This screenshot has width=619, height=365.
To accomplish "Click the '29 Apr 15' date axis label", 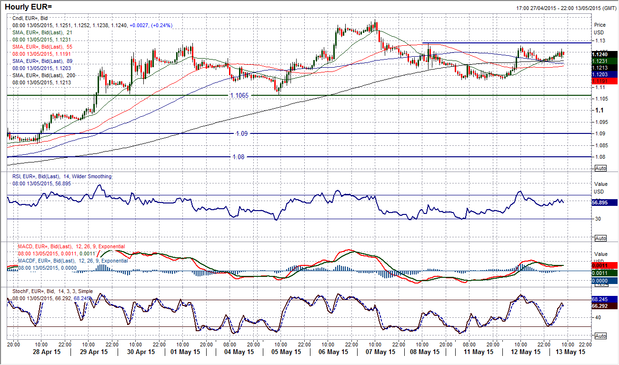I will click(x=93, y=352).
